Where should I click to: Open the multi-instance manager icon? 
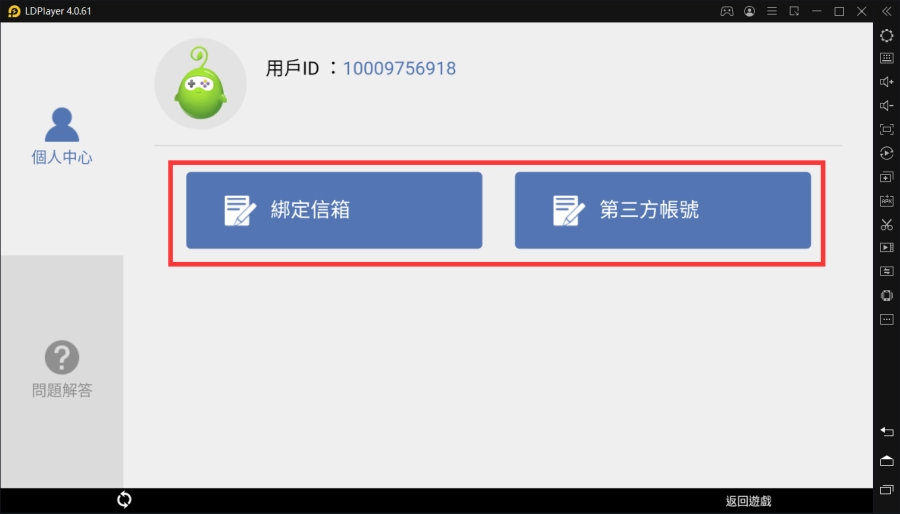click(x=886, y=177)
